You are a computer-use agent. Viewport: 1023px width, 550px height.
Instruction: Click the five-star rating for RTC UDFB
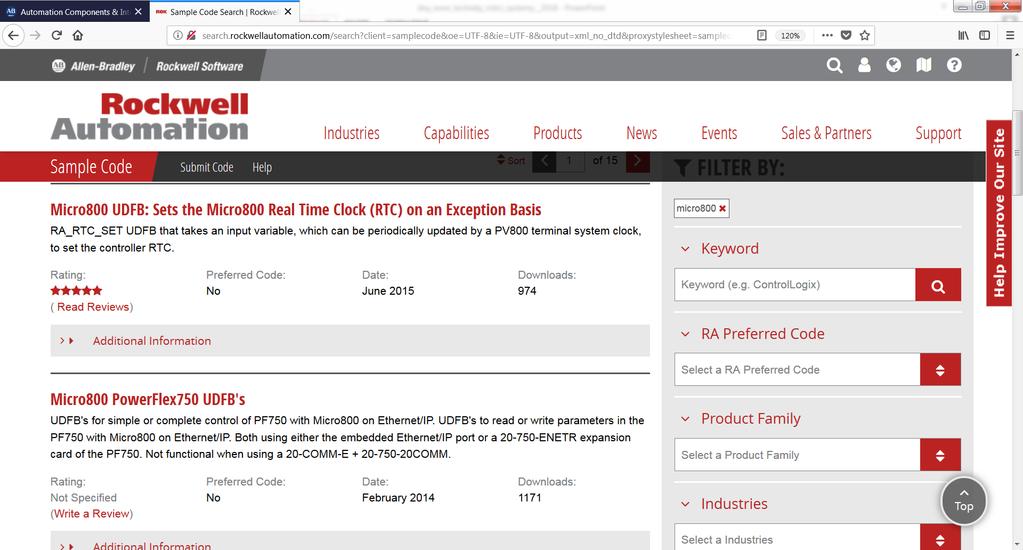[x=76, y=290]
